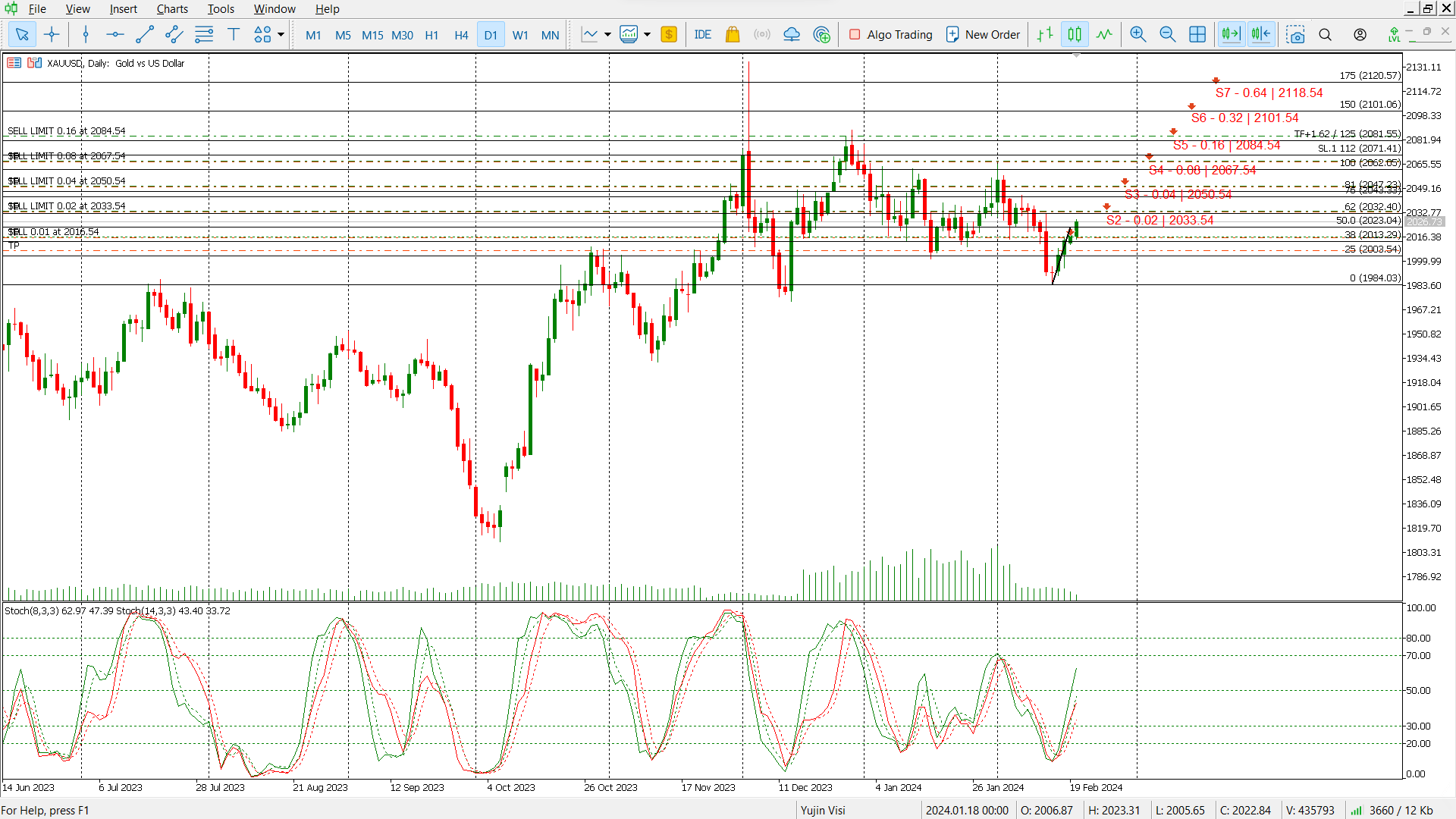Screen dimensions: 1456x819
Task: Expand the indicators dropdown arrow
Action: (647, 34)
